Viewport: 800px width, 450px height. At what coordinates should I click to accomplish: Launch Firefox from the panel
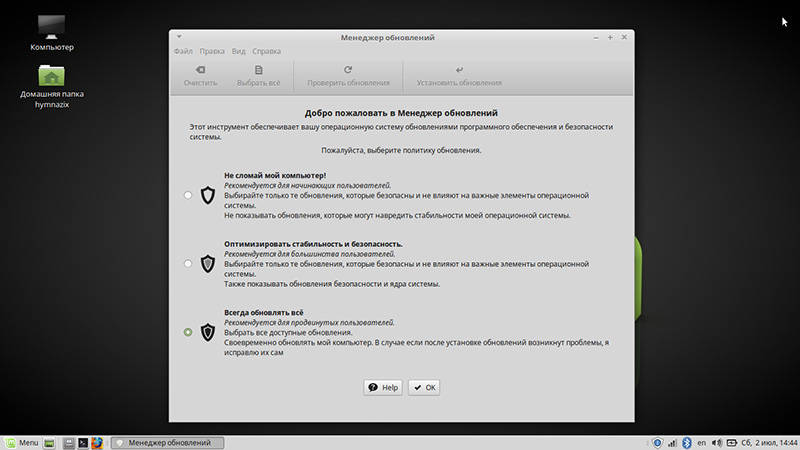(97, 443)
